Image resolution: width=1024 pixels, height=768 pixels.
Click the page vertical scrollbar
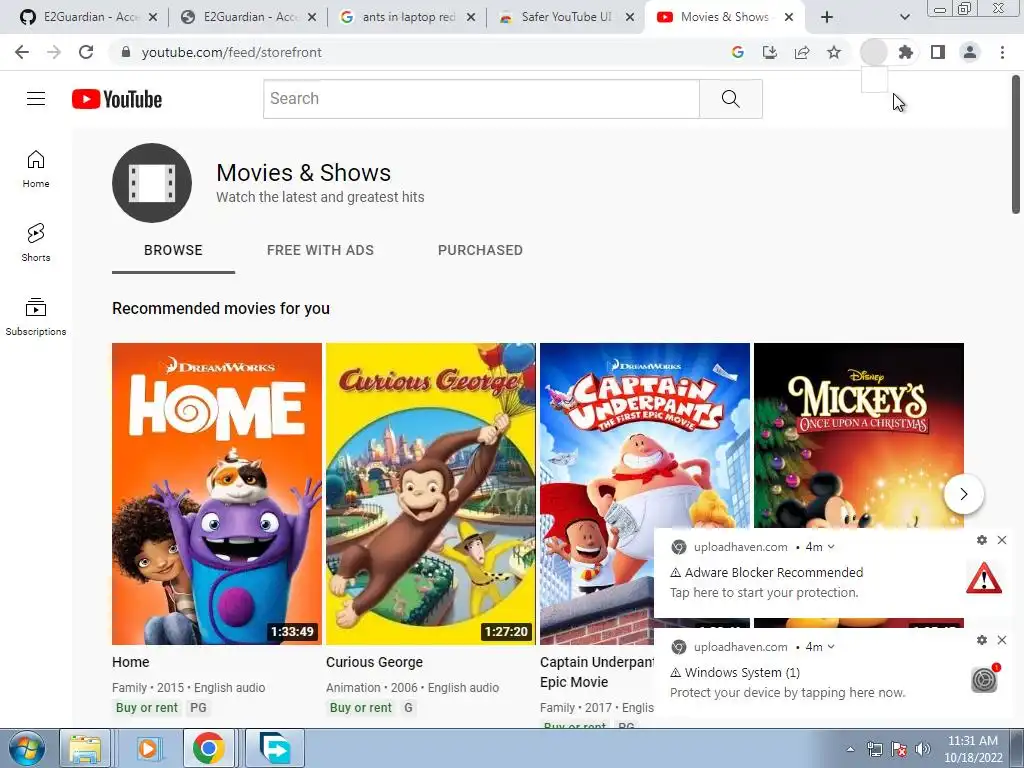[x=1016, y=144]
